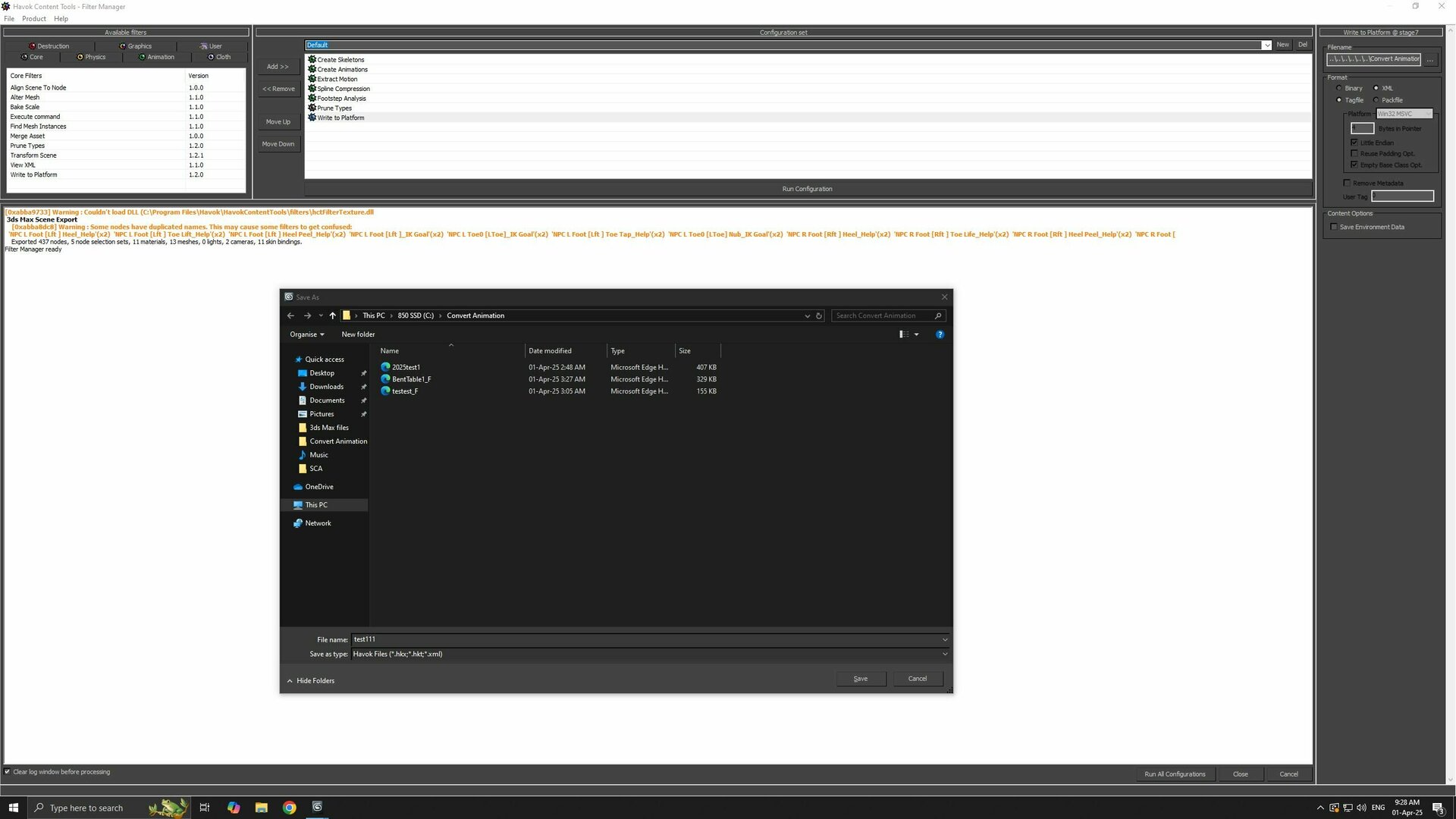The width and height of the screenshot is (1456, 819).
Task: Open the Product menu
Action: point(34,19)
